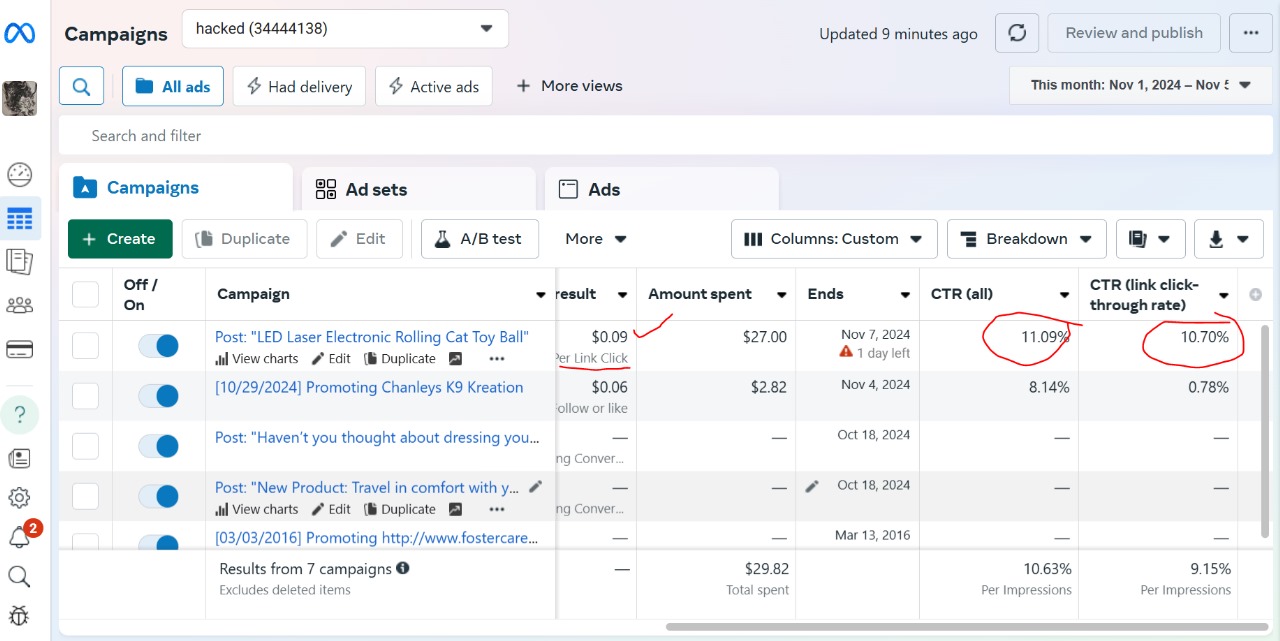Open the Export download dropdown
This screenshot has height=641, width=1280.
1229,239
